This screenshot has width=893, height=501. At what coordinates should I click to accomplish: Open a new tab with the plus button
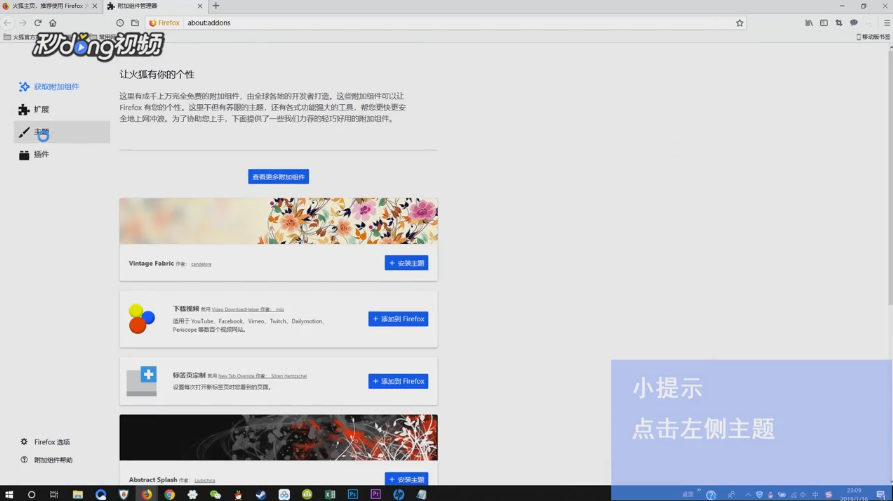216,6
